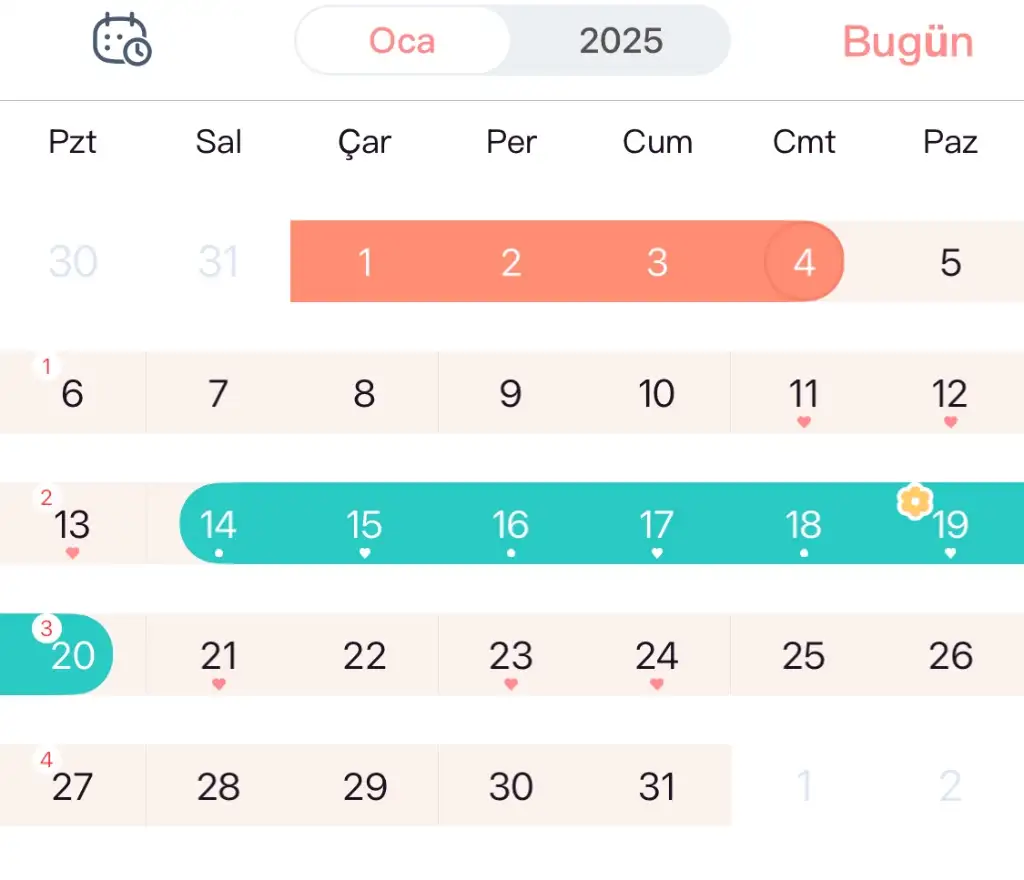Select fertile day 14

(219, 524)
